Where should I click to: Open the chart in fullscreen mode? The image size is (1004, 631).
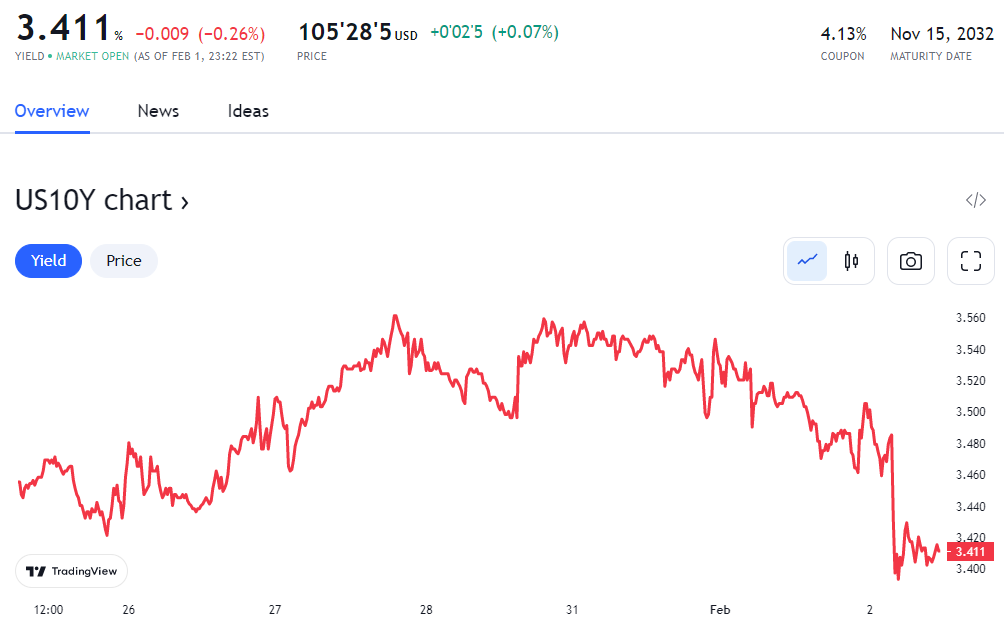point(970,261)
